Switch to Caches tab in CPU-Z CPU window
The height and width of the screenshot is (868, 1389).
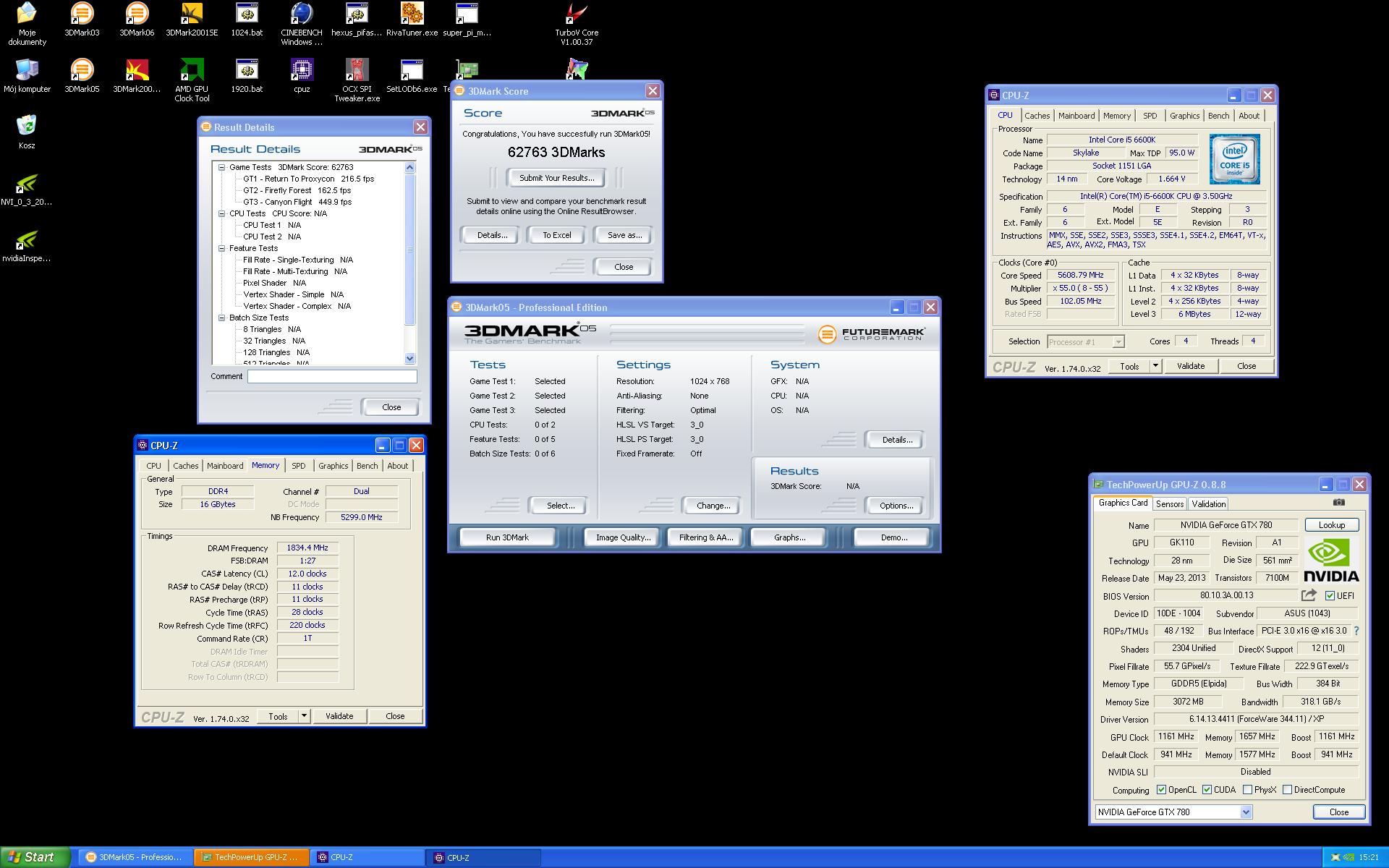(1037, 116)
